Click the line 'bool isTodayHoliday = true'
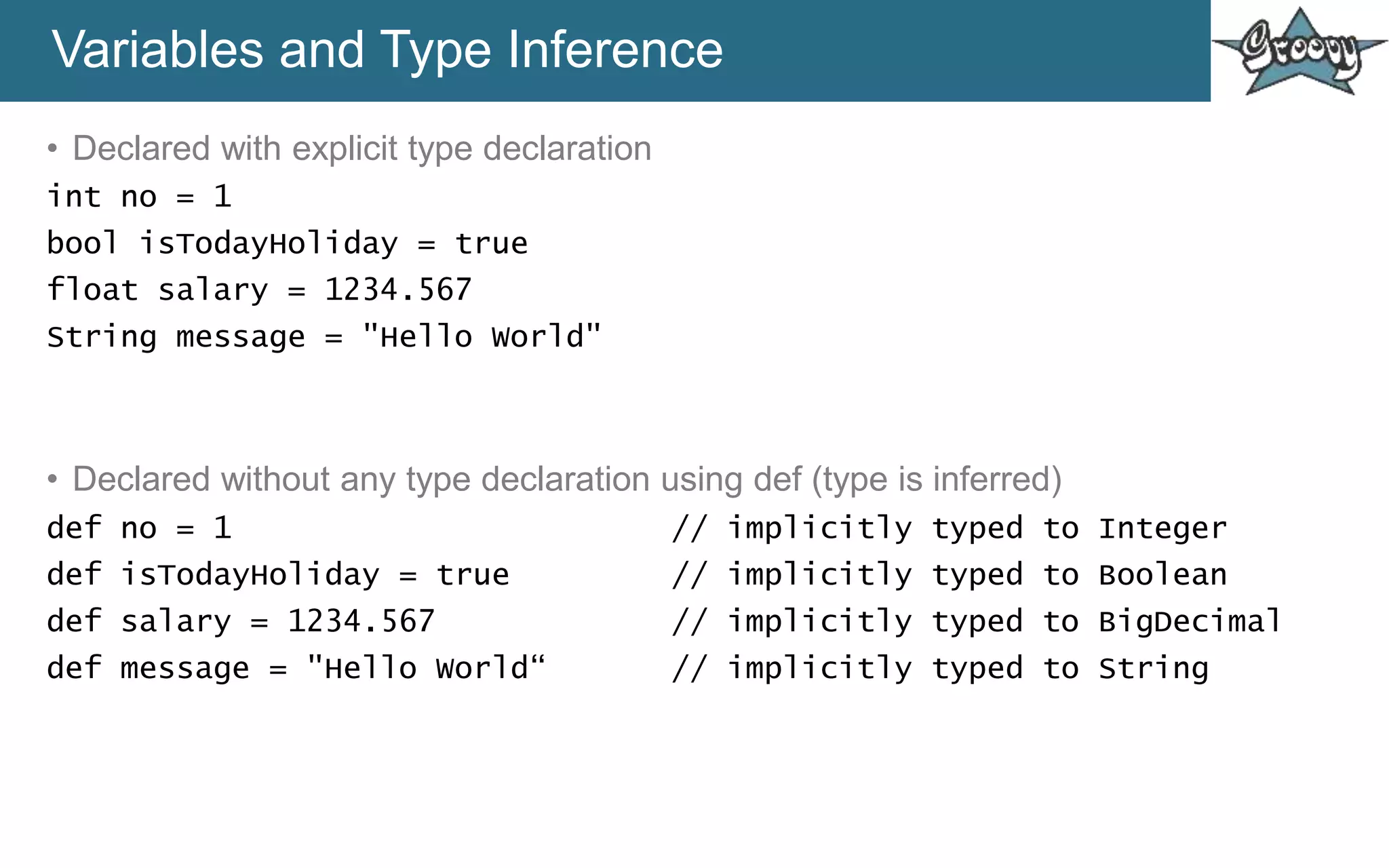This screenshot has height=868, width=1389. pos(287,243)
